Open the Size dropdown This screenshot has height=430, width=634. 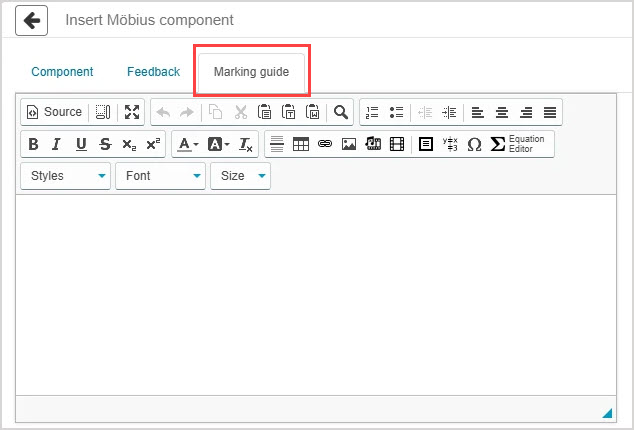[241, 176]
